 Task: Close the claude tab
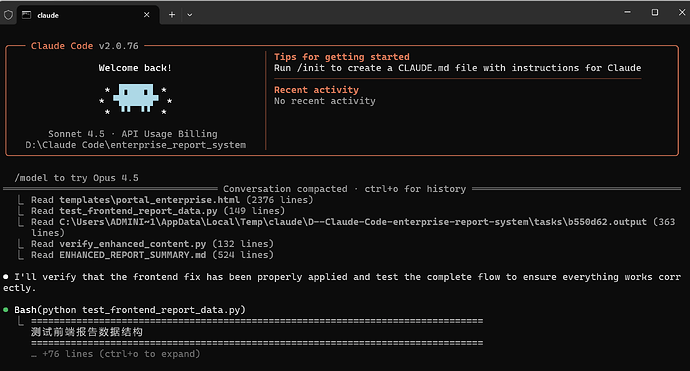pos(147,15)
